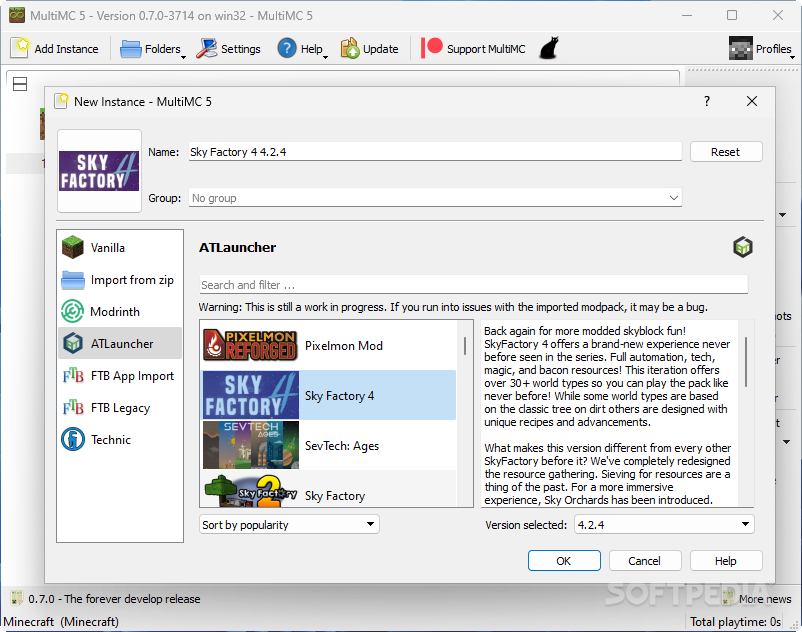The image size is (802, 632).
Task: Click into the instance Name field
Action: click(435, 152)
